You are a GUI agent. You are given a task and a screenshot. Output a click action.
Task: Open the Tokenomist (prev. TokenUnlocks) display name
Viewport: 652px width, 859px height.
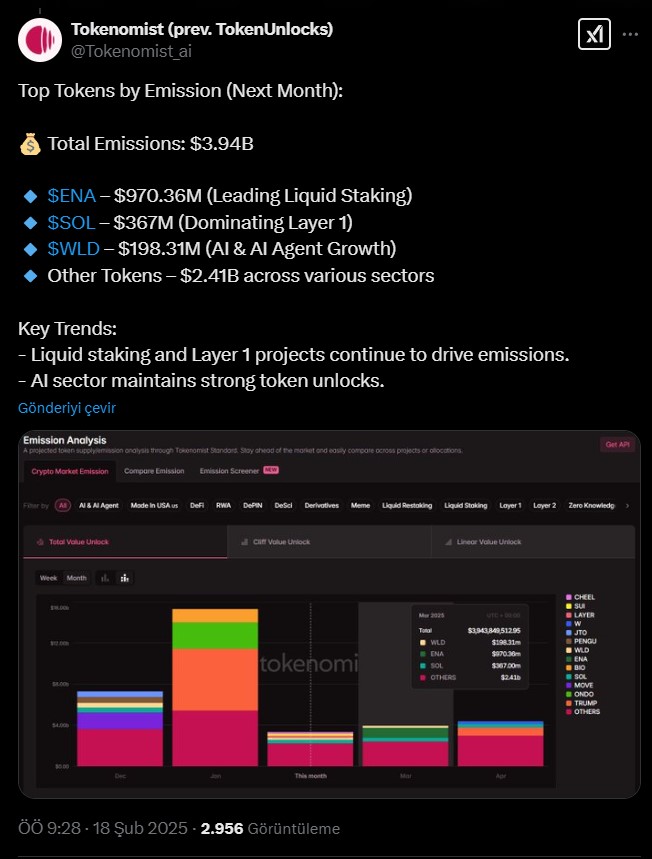(x=202, y=29)
